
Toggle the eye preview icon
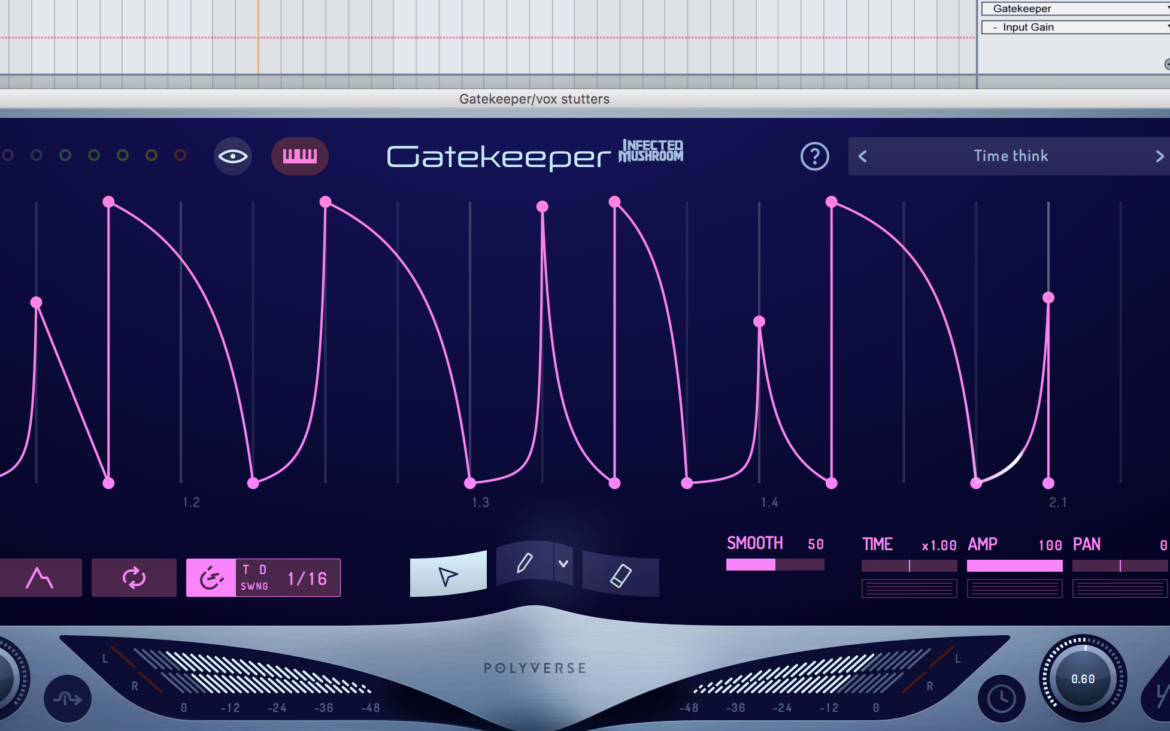(x=232, y=156)
